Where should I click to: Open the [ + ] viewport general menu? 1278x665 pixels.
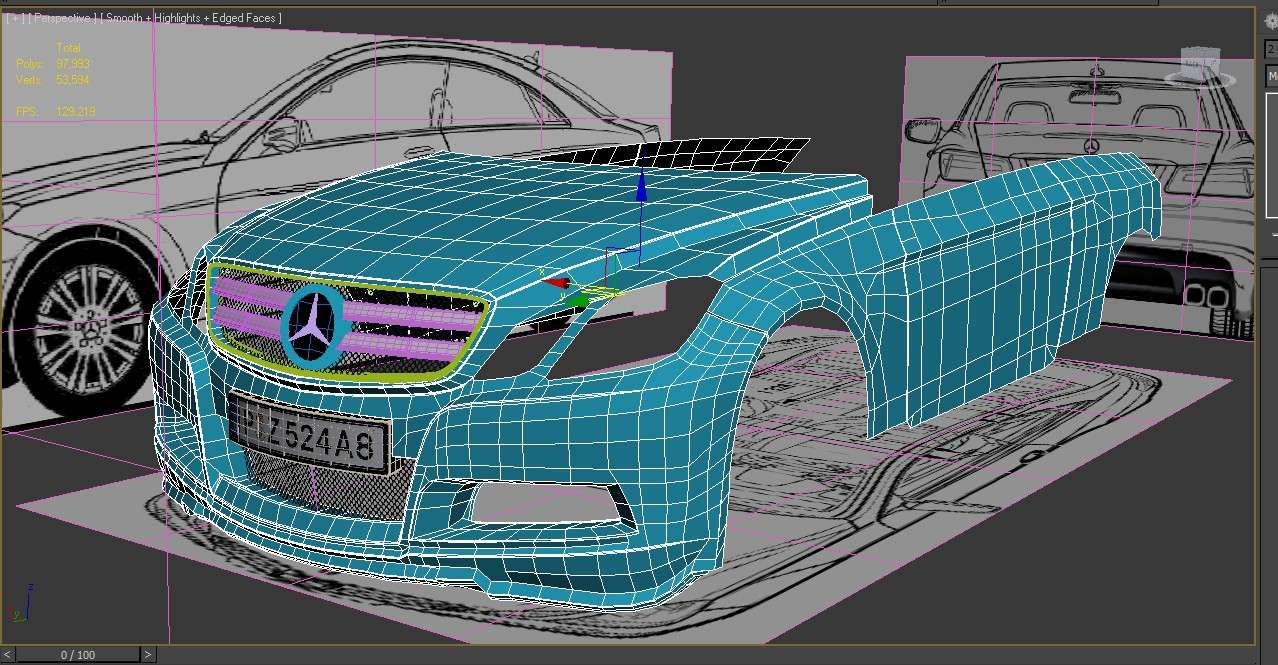click(15, 18)
